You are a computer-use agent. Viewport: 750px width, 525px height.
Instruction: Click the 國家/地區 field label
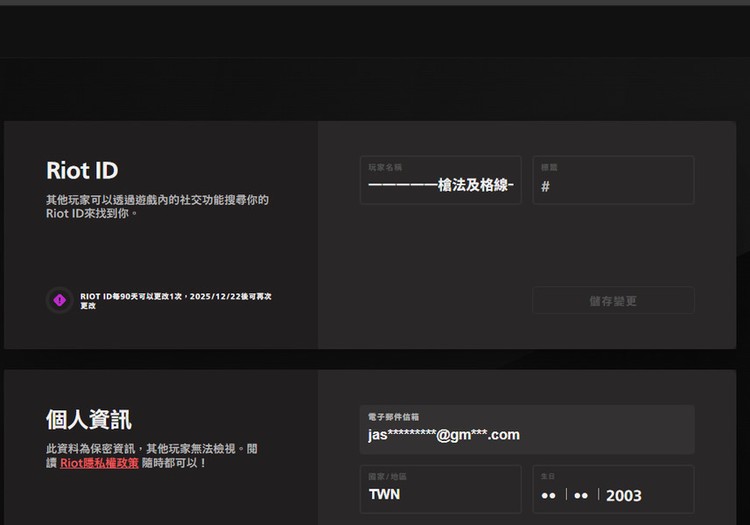click(387, 477)
